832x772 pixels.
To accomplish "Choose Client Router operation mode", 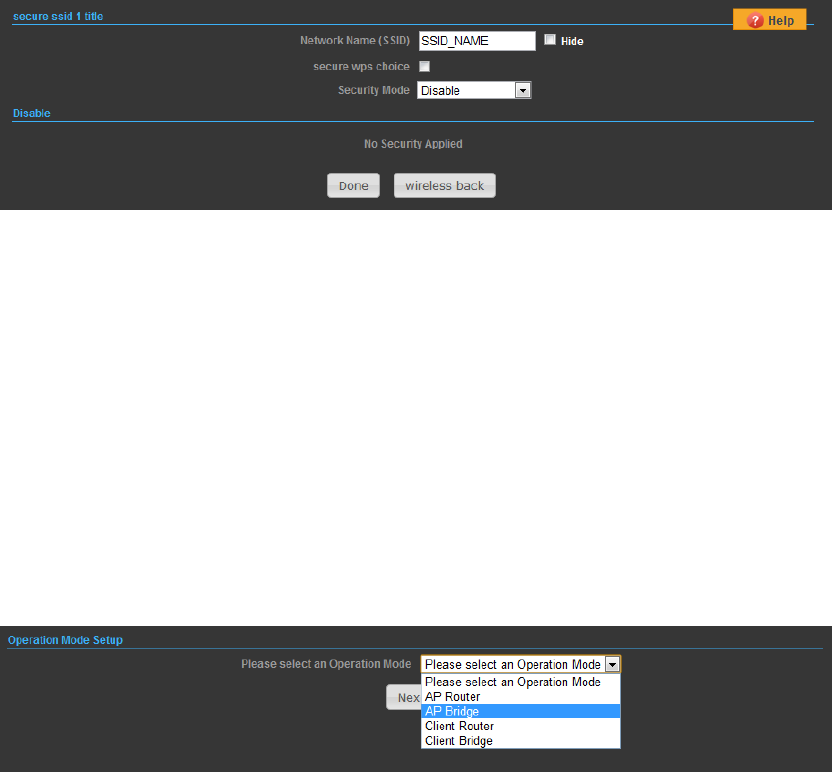I will pyautogui.click(x=521, y=726).
